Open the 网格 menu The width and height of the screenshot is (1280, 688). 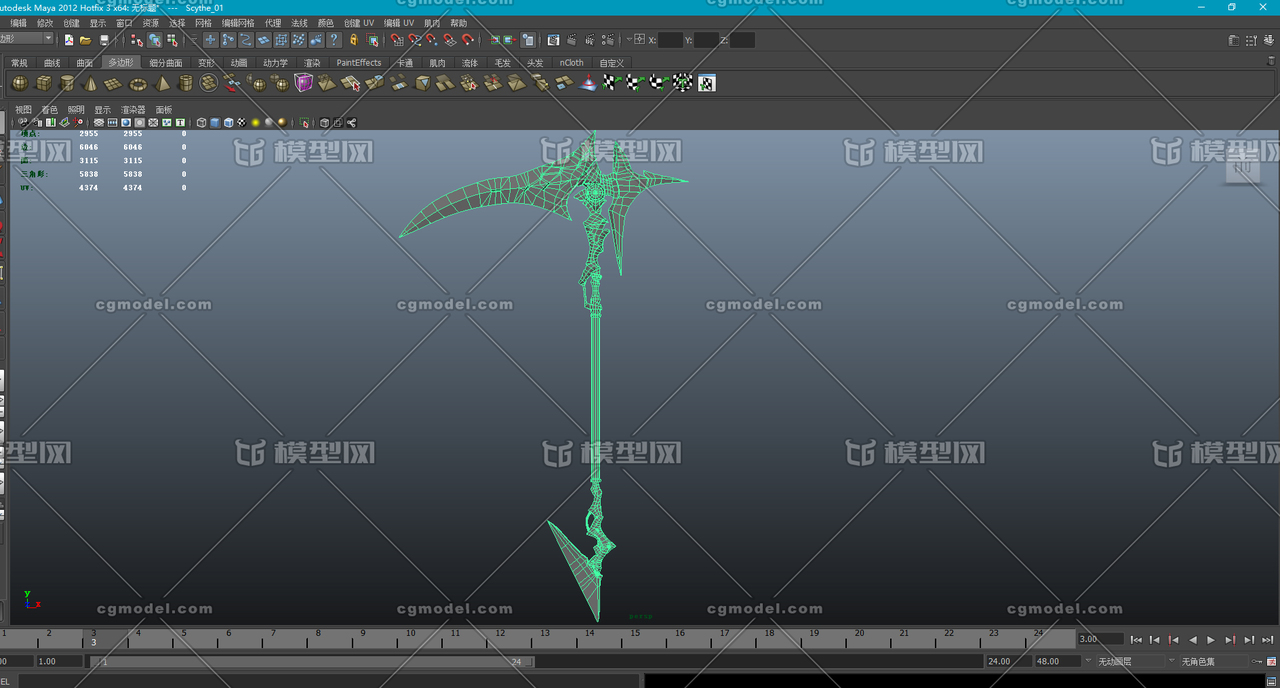click(x=203, y=22)
